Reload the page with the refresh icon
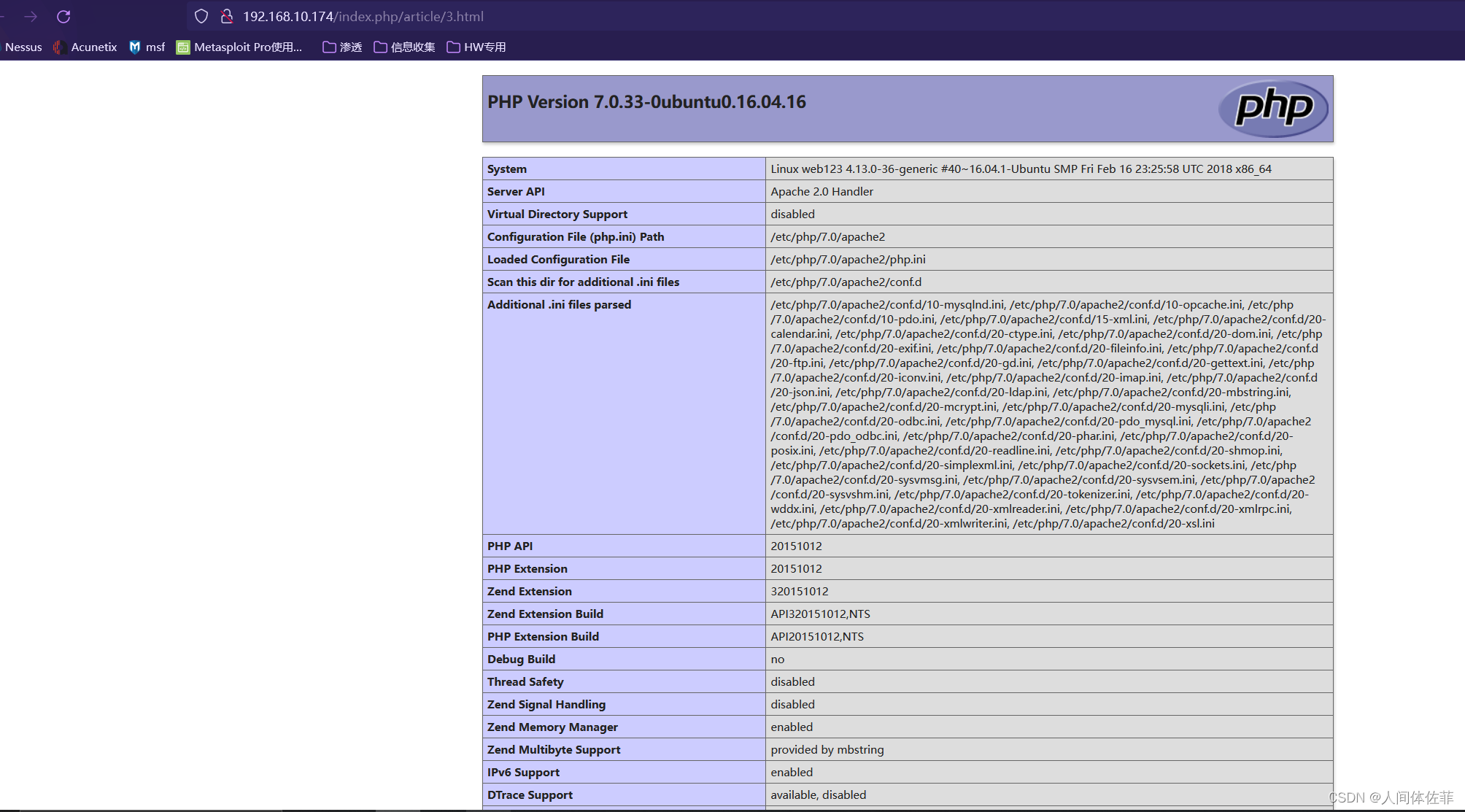This screenshot has height=812, width=1465. (x=63, y=16)
